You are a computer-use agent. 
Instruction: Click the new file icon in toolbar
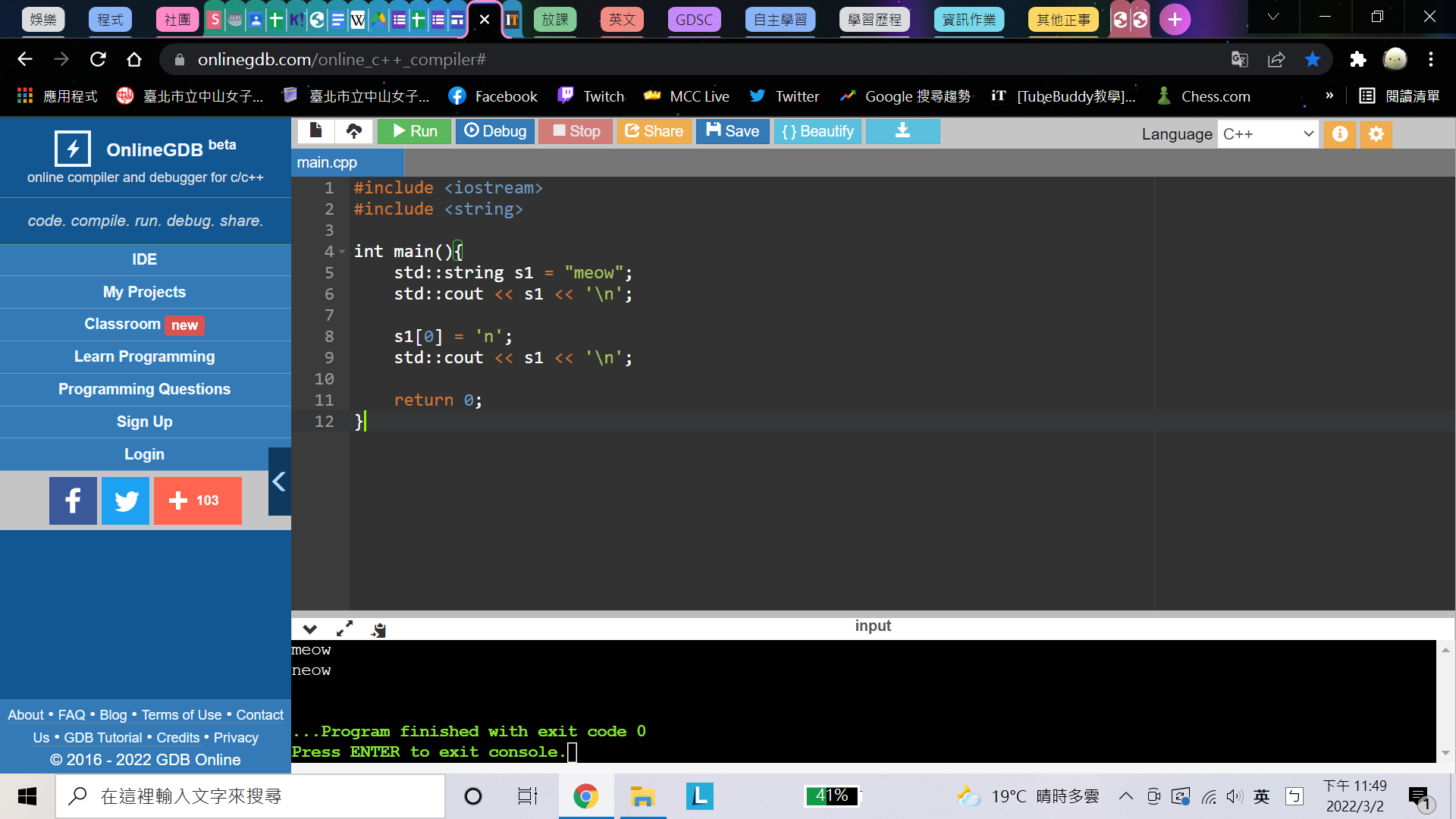click(x=315, y=131)
